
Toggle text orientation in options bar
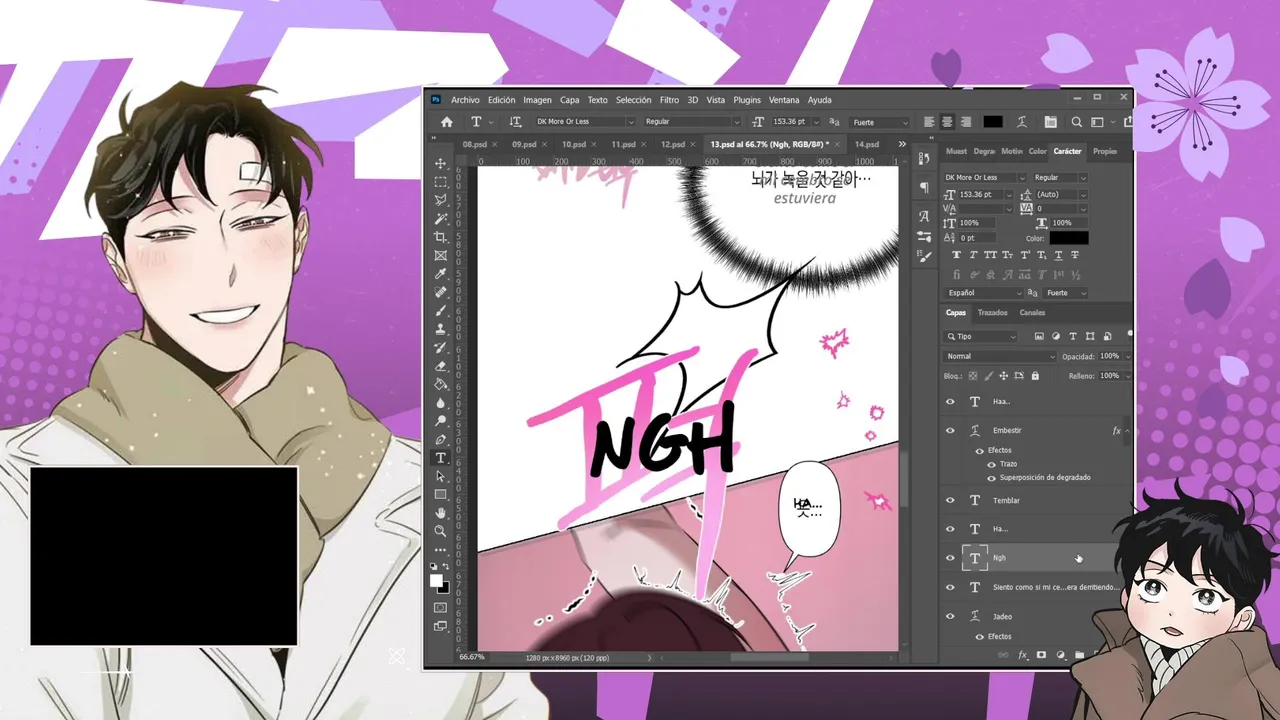tap(516, 122)
